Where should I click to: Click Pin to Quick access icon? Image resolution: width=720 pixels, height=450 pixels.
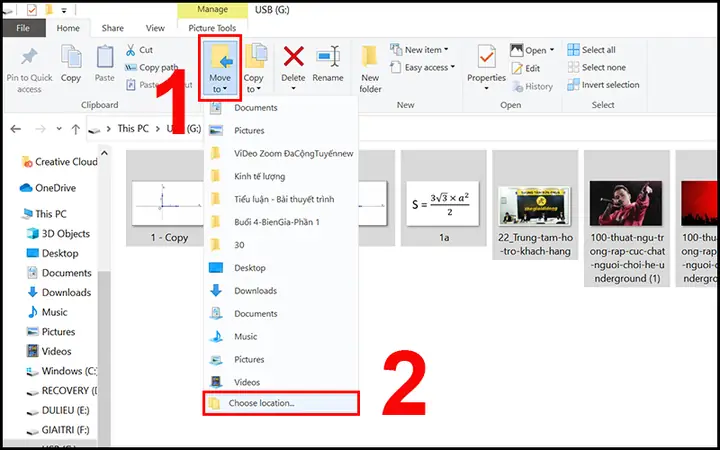pos(29,58)
